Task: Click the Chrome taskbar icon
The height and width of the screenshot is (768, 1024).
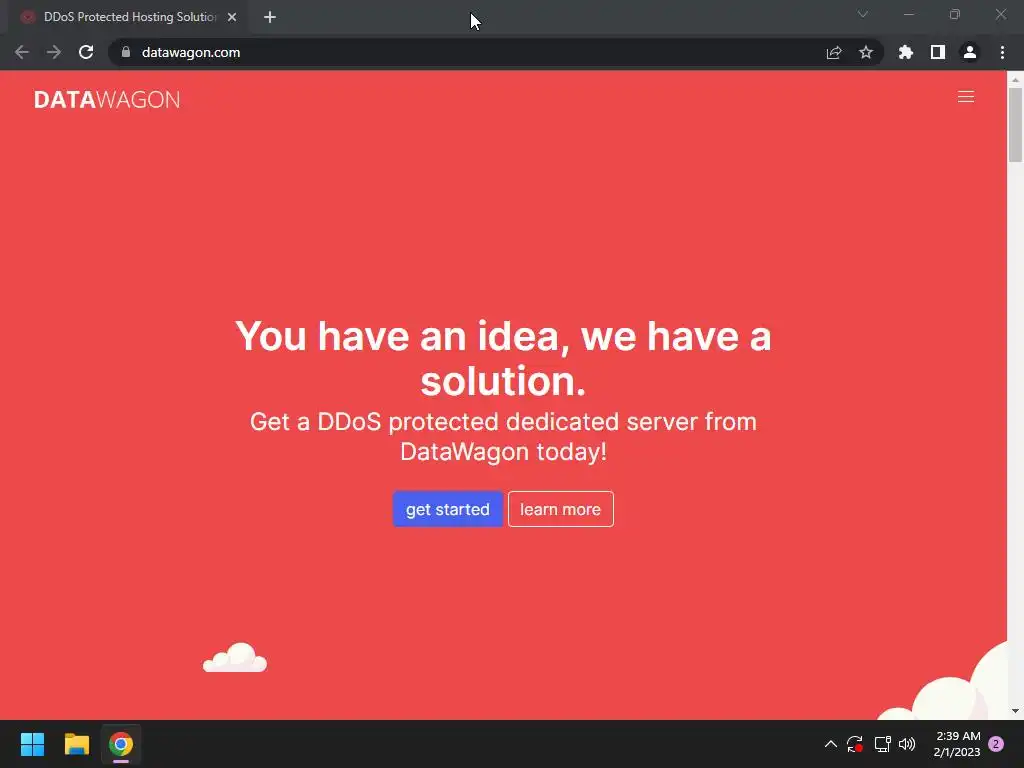Action: coord(121,744)
